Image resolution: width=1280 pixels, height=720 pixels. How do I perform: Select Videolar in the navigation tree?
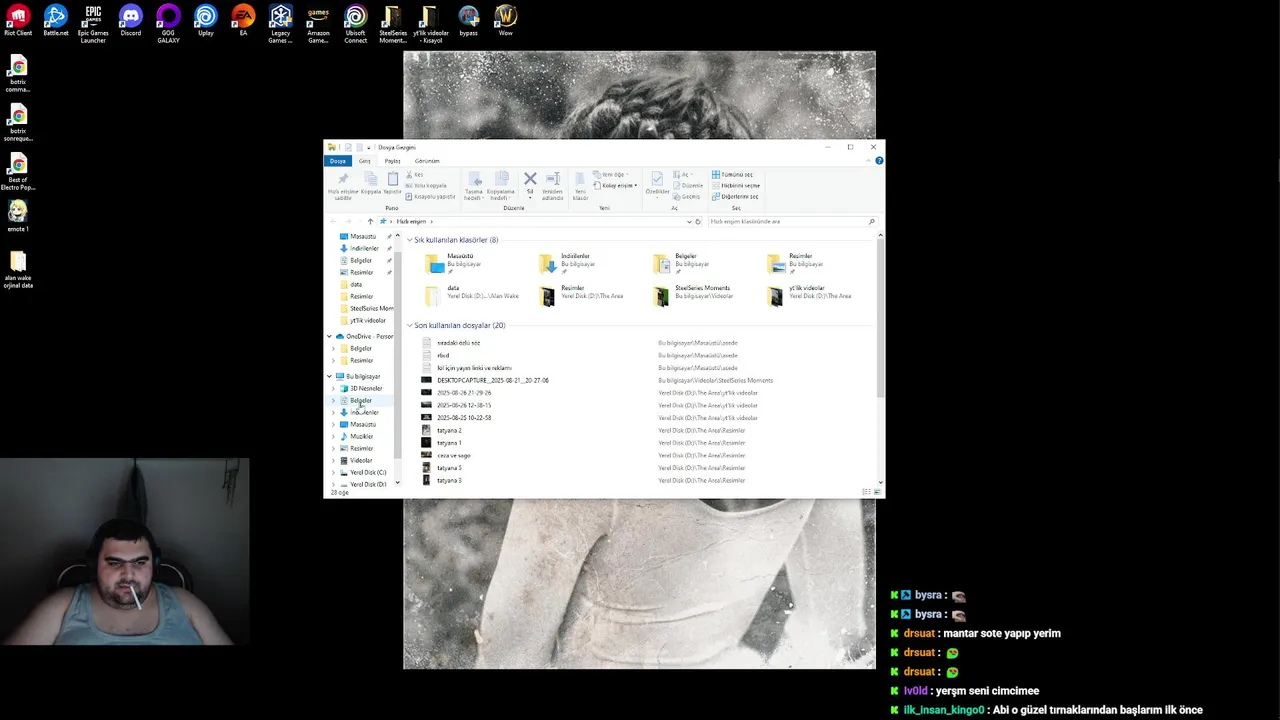click(x=361, y=460)
